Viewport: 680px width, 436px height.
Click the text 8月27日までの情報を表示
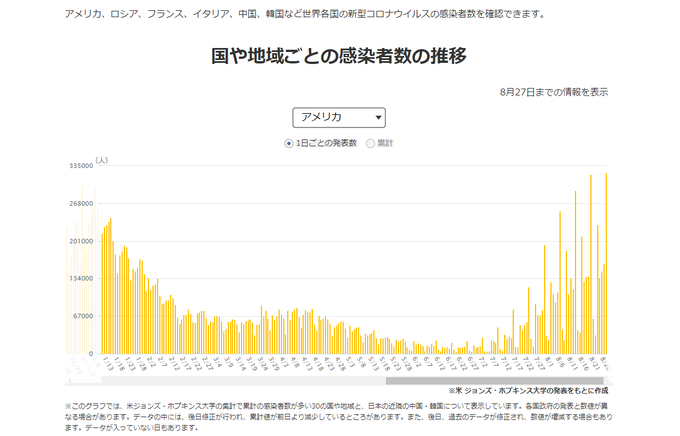tap(554, 92)
